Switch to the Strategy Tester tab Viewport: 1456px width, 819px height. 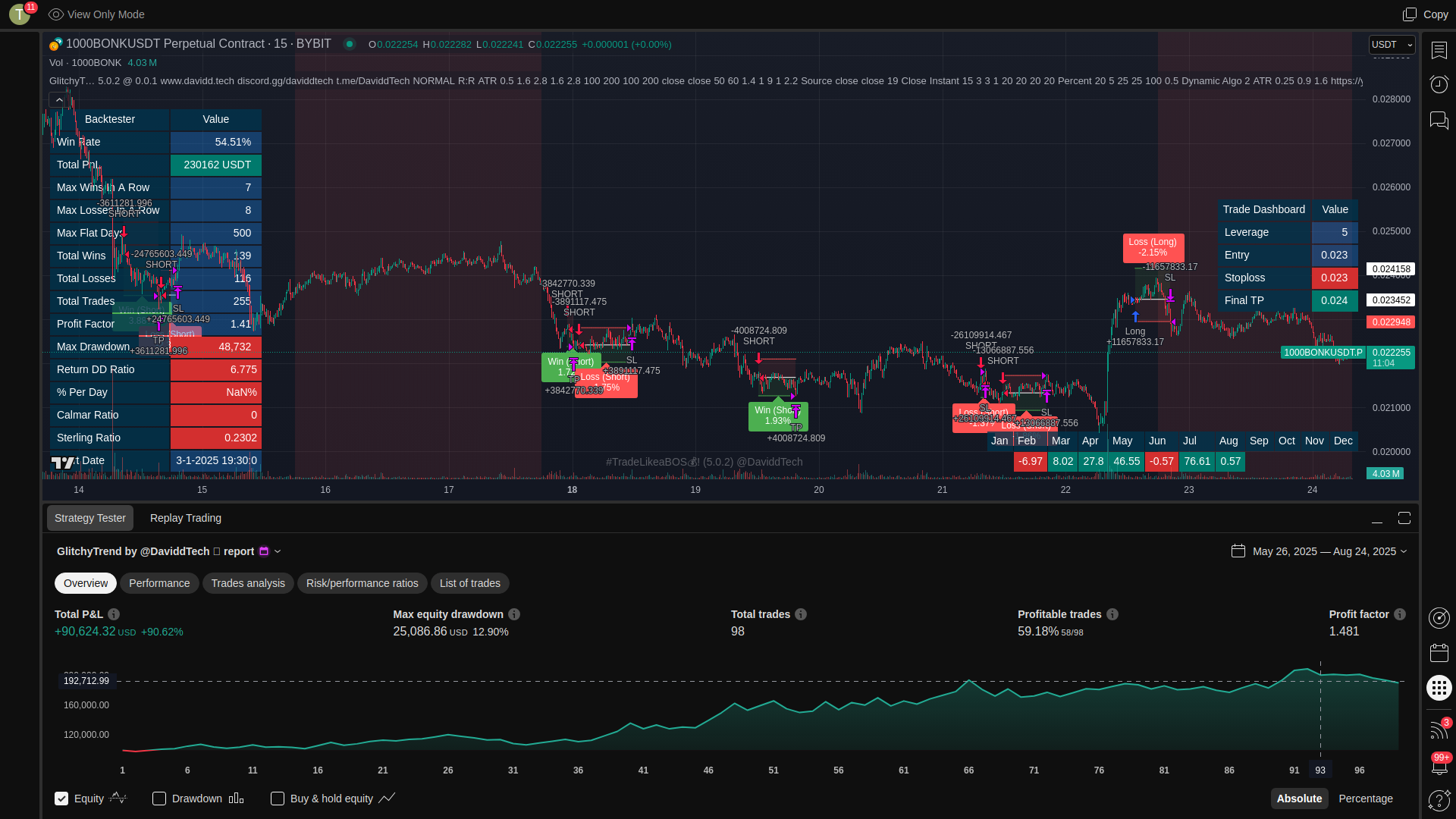pyautogui.click(x=90, y=518)
